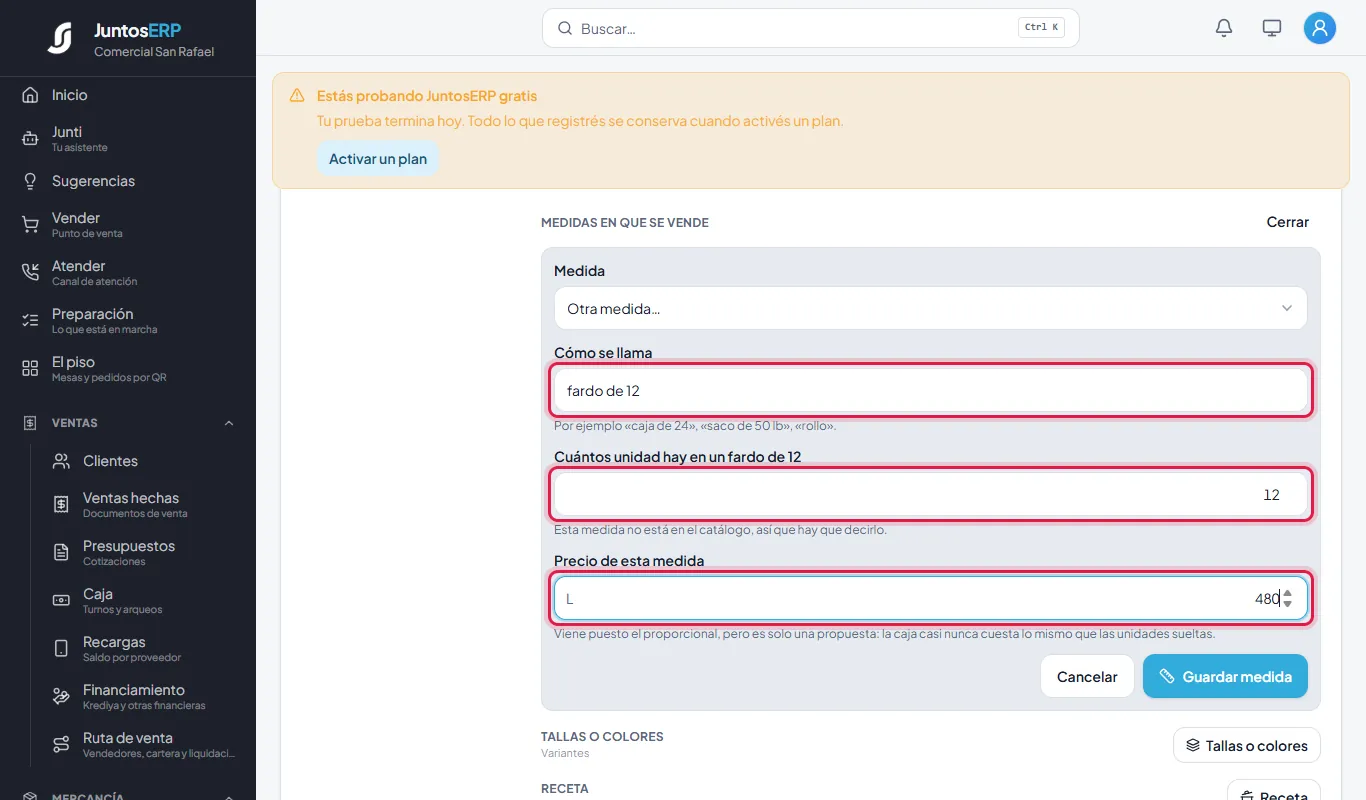Click the Atender phone icon
The width and height of the screenshot is (1366, 800).
click(x=30, y=272)
